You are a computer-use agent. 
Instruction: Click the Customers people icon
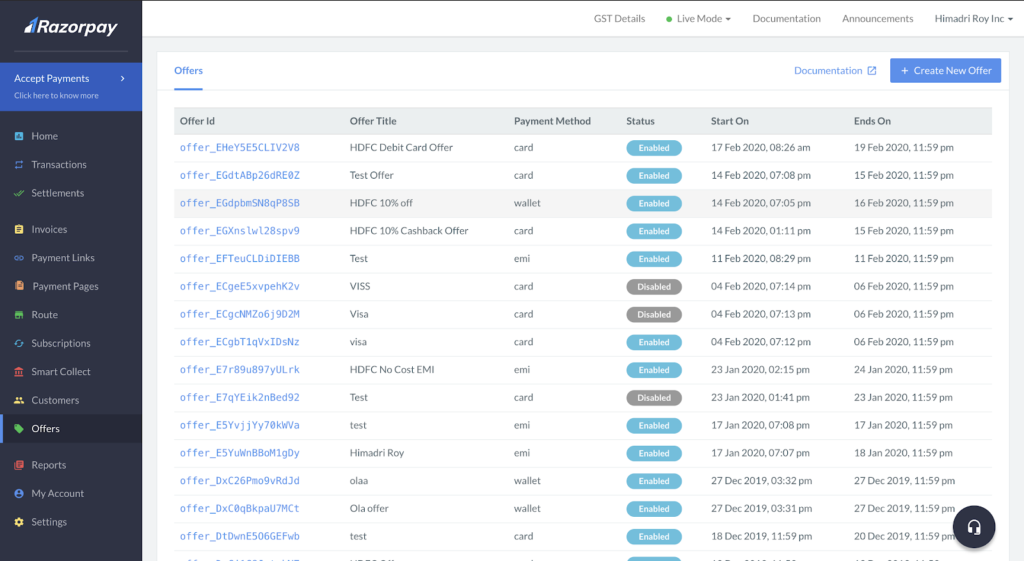point(19,400)
